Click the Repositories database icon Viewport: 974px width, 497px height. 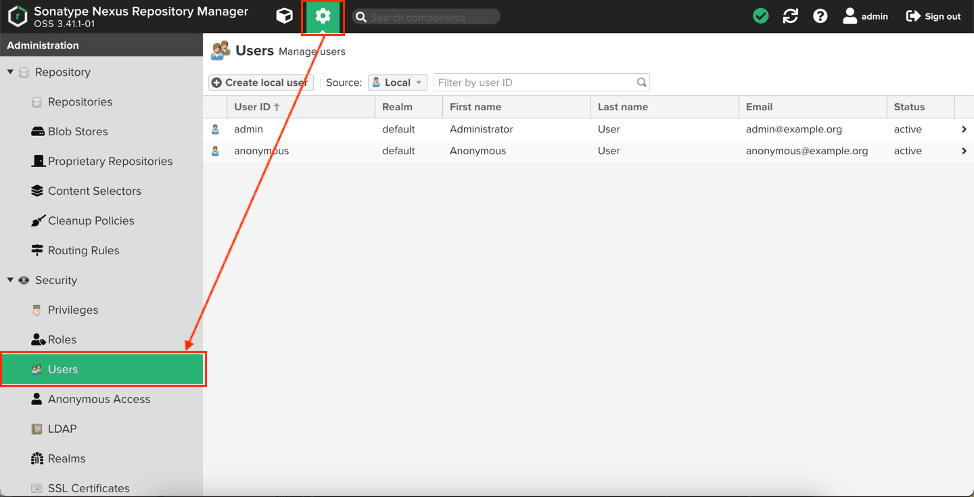coord(37,102)
